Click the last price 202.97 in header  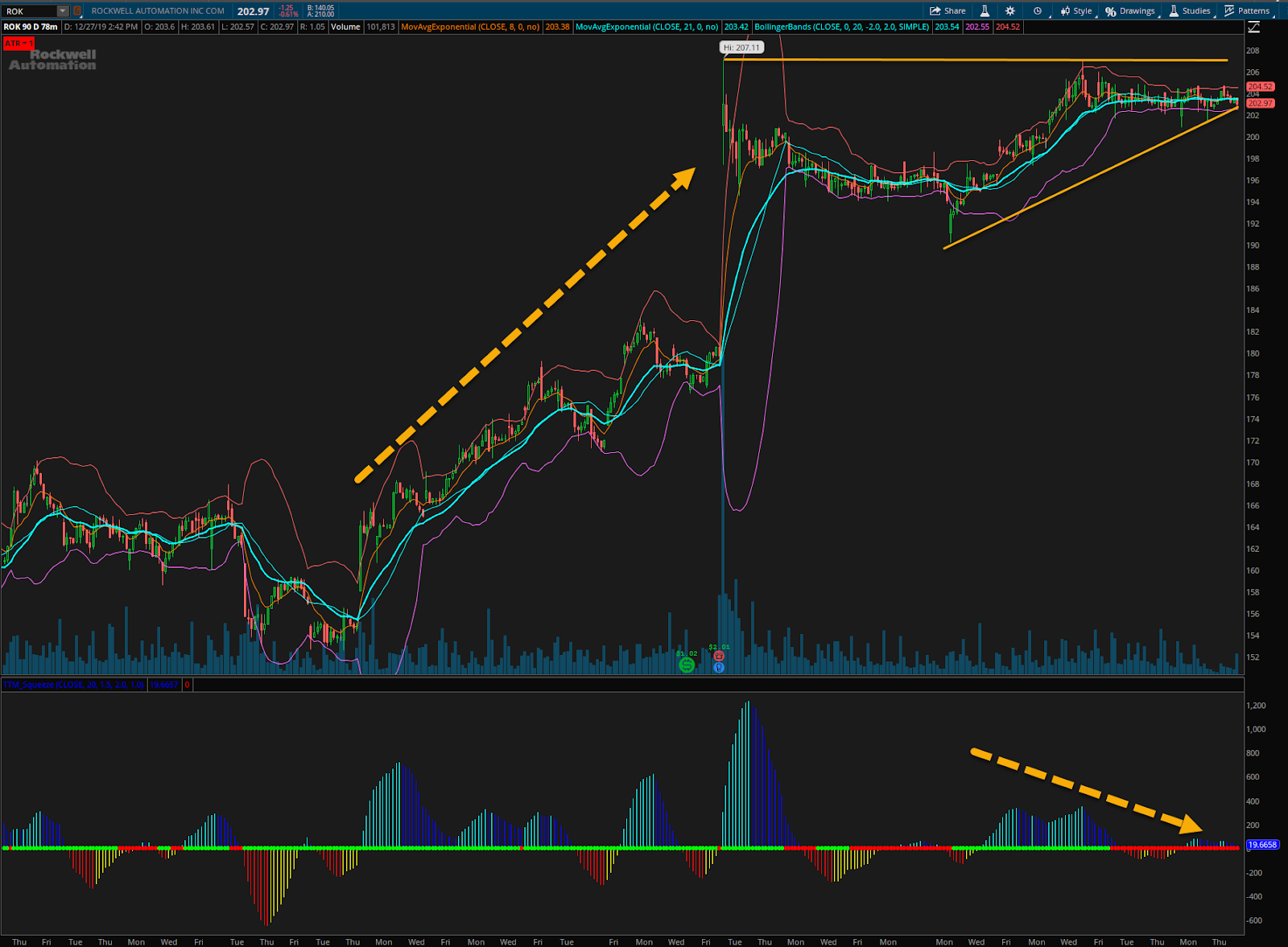253,11
